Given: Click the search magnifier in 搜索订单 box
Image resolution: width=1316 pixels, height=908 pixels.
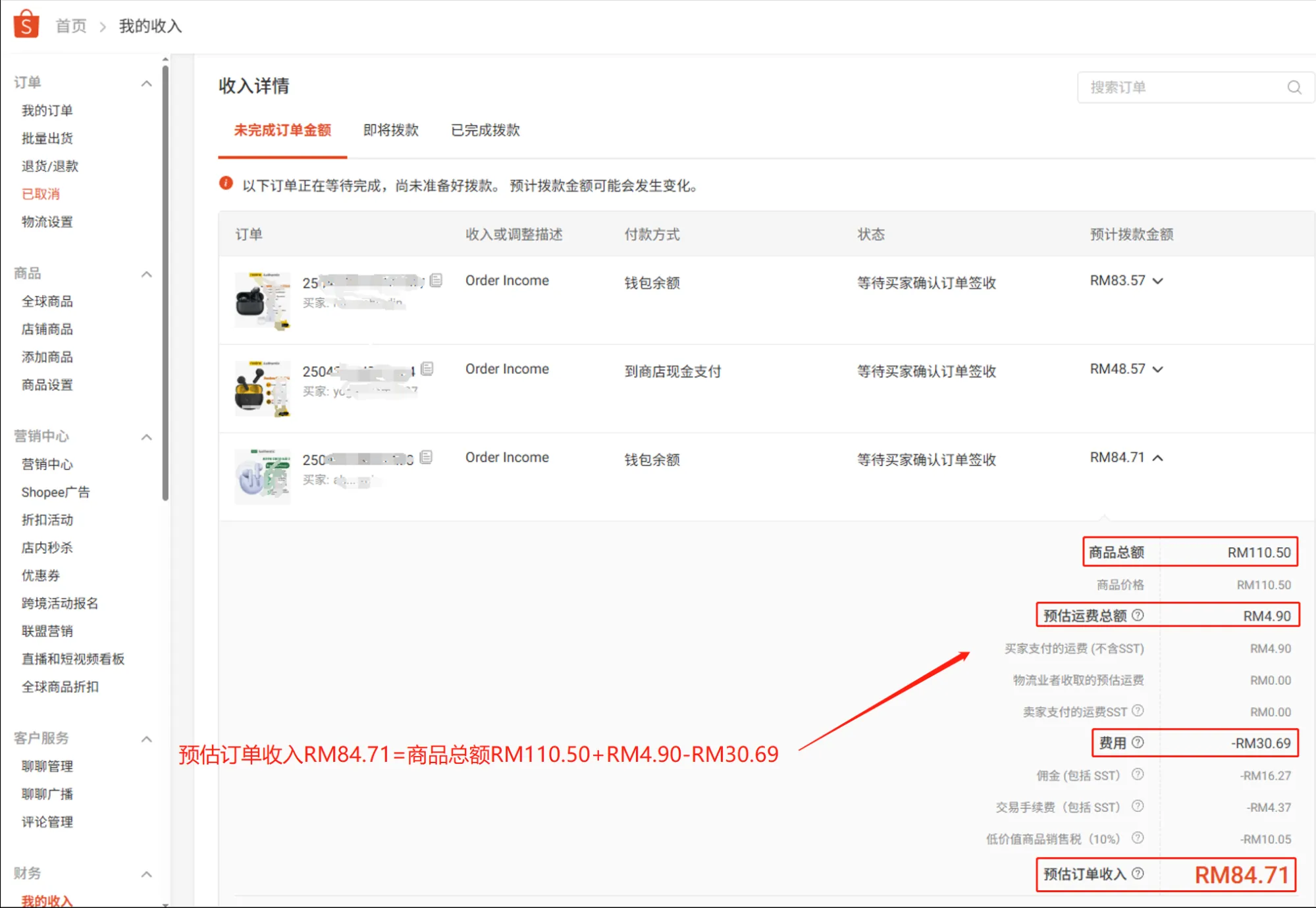Looking at the screenshot, I should click(x=1293, y=87).
